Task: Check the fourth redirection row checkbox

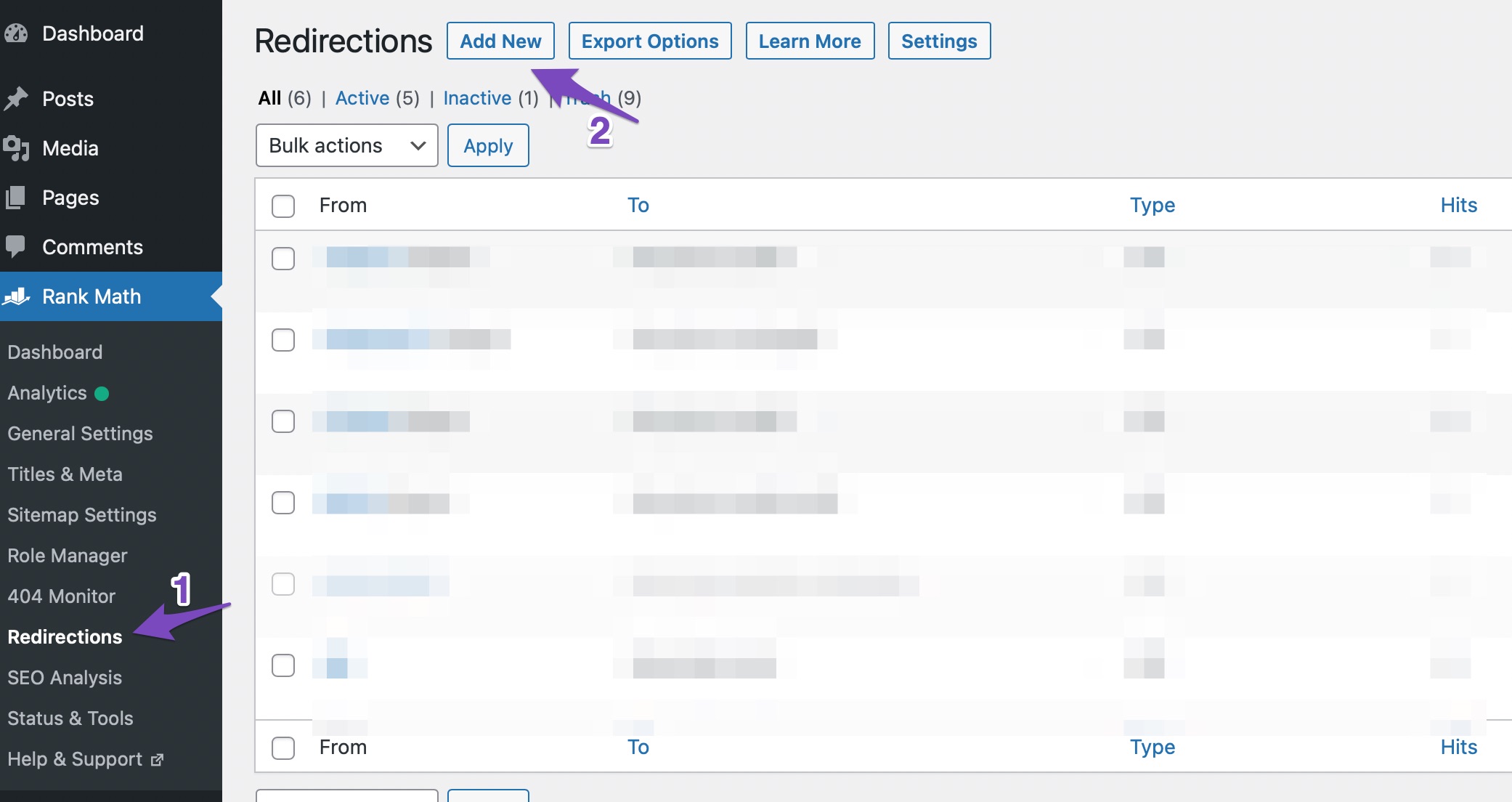Action: click(283, 503)
